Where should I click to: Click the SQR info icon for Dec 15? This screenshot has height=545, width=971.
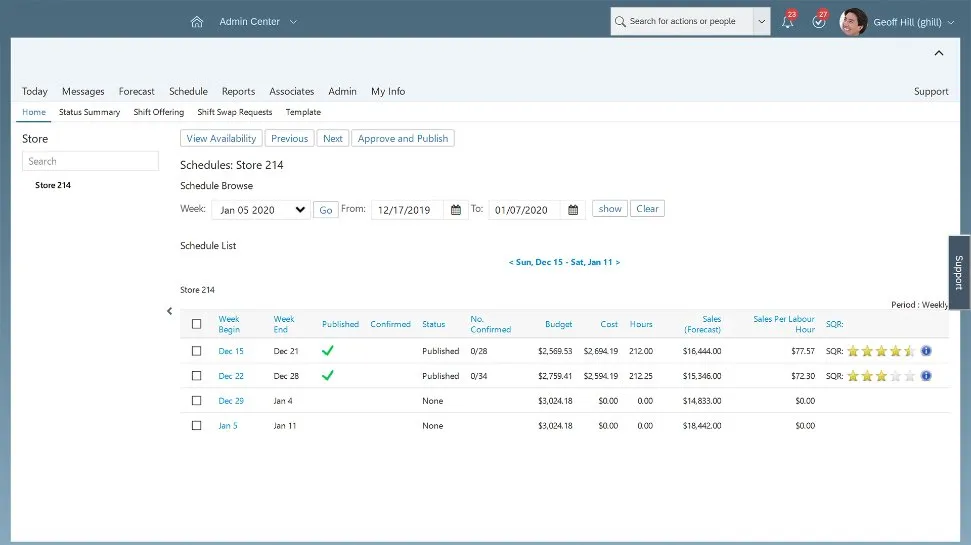point(926,351)
